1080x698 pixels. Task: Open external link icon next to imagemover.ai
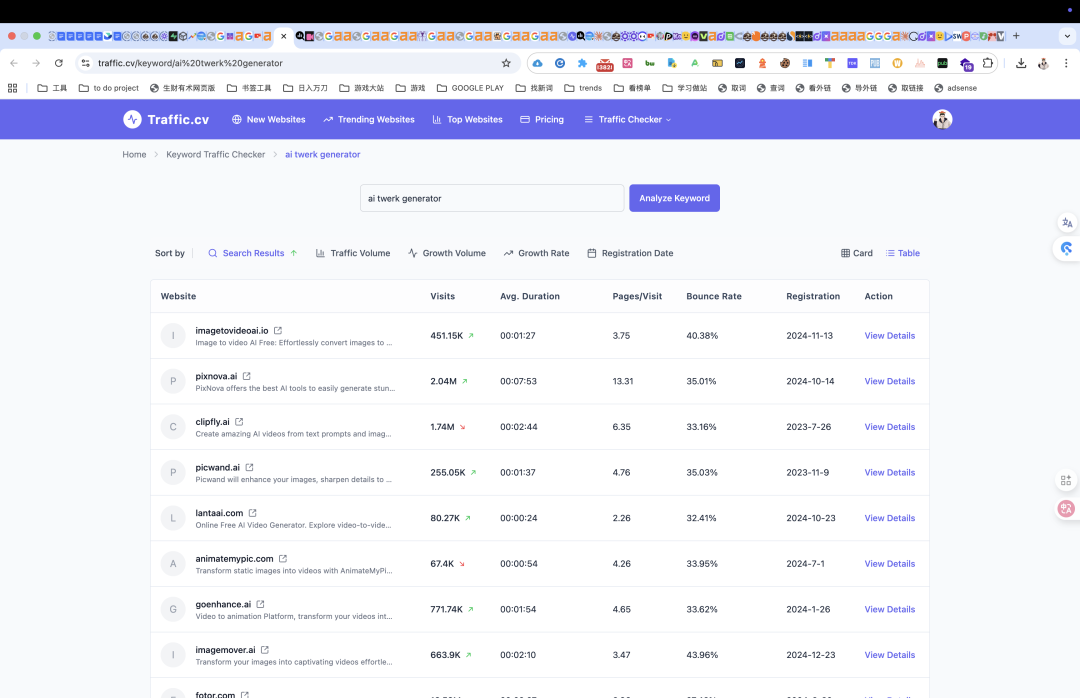(265, 650)
